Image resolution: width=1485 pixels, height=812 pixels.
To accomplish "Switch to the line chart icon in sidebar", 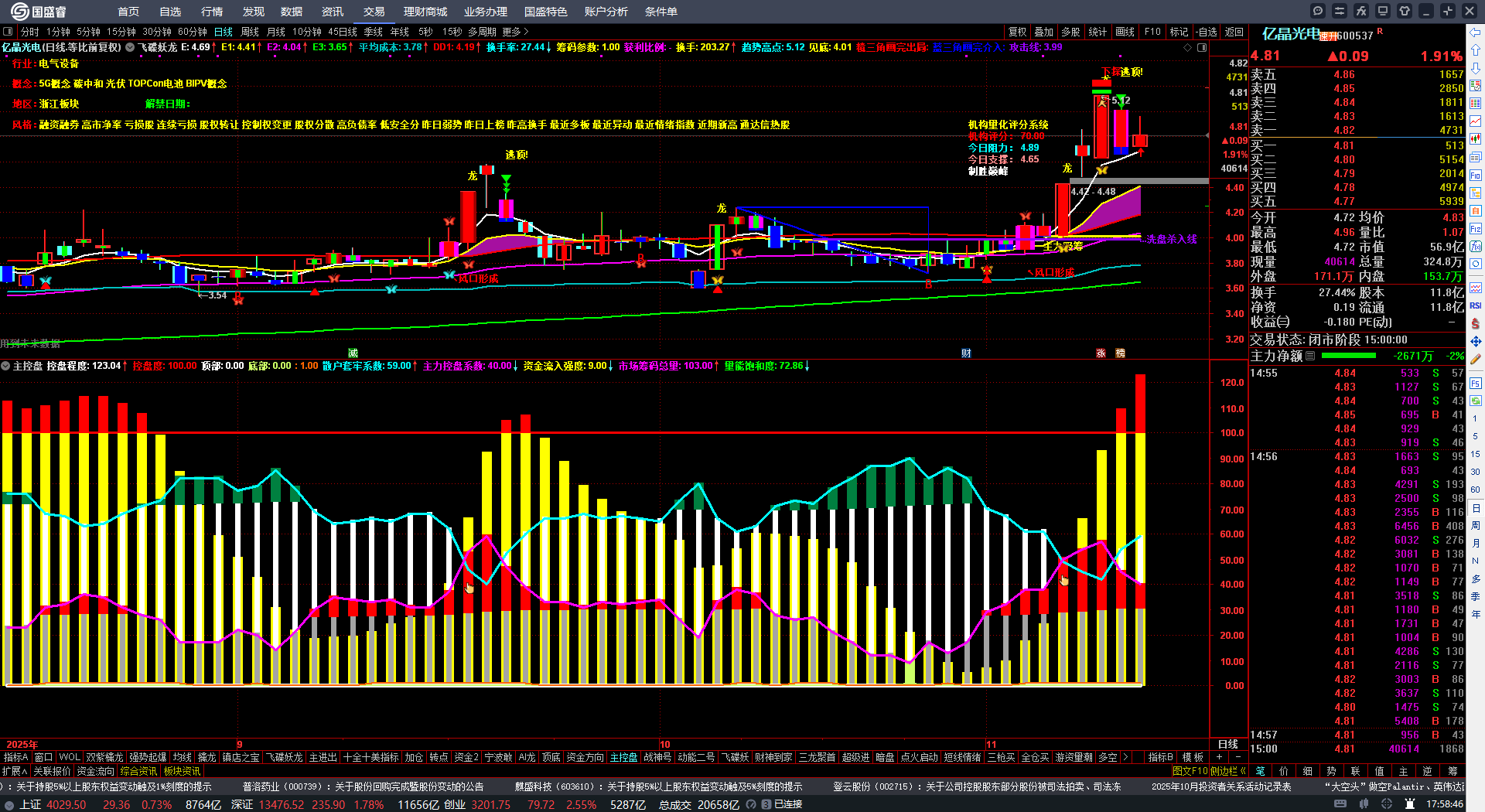I will (1476, 121).
